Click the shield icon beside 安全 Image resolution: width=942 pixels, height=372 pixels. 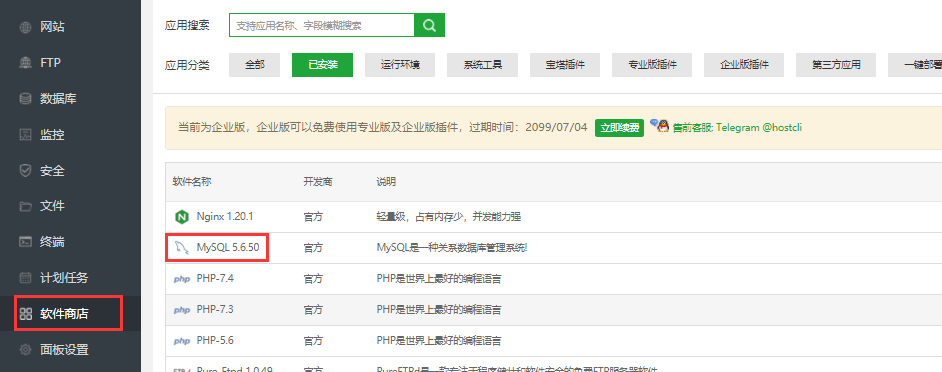[25, 171]
